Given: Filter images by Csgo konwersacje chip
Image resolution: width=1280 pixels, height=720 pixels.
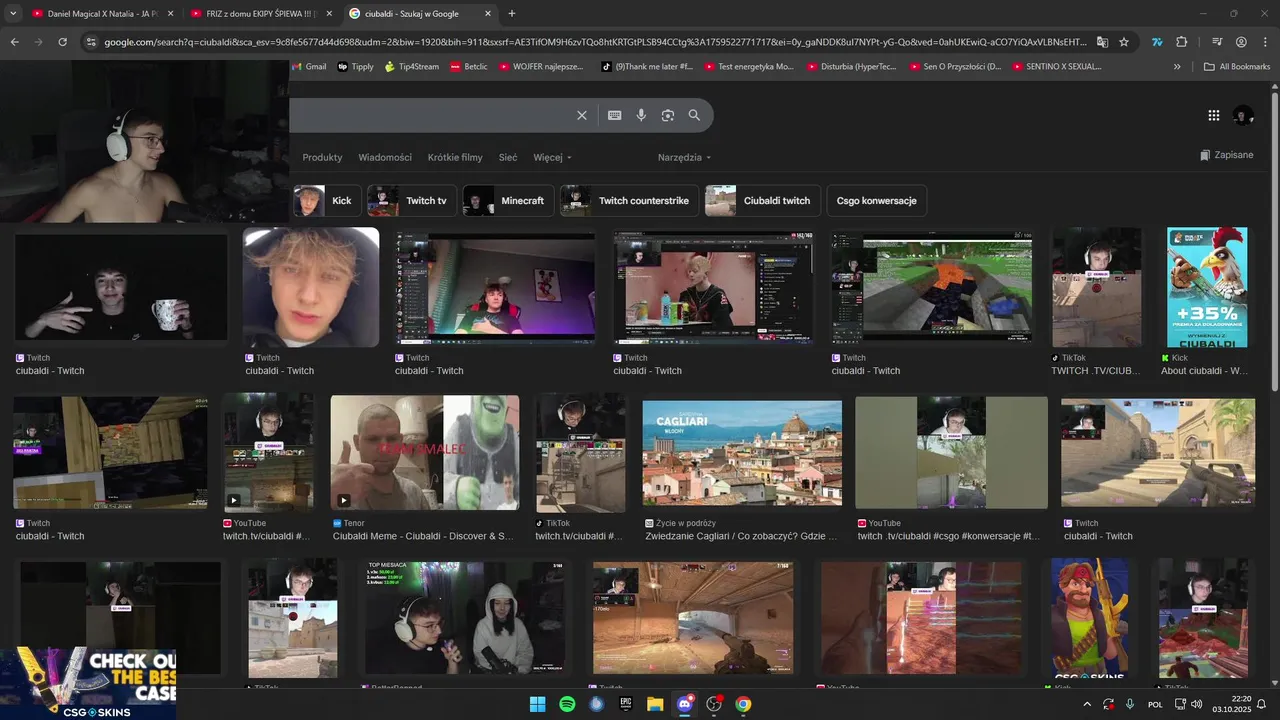Looking at the screenshot, I should (x=876, y=200).
